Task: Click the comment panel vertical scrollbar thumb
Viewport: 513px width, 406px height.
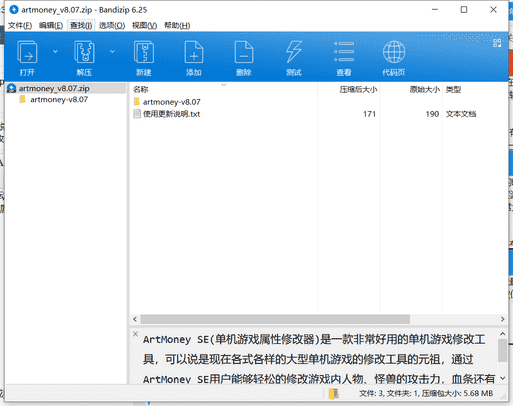Action: pyautogui.click(x=503, y=350)
